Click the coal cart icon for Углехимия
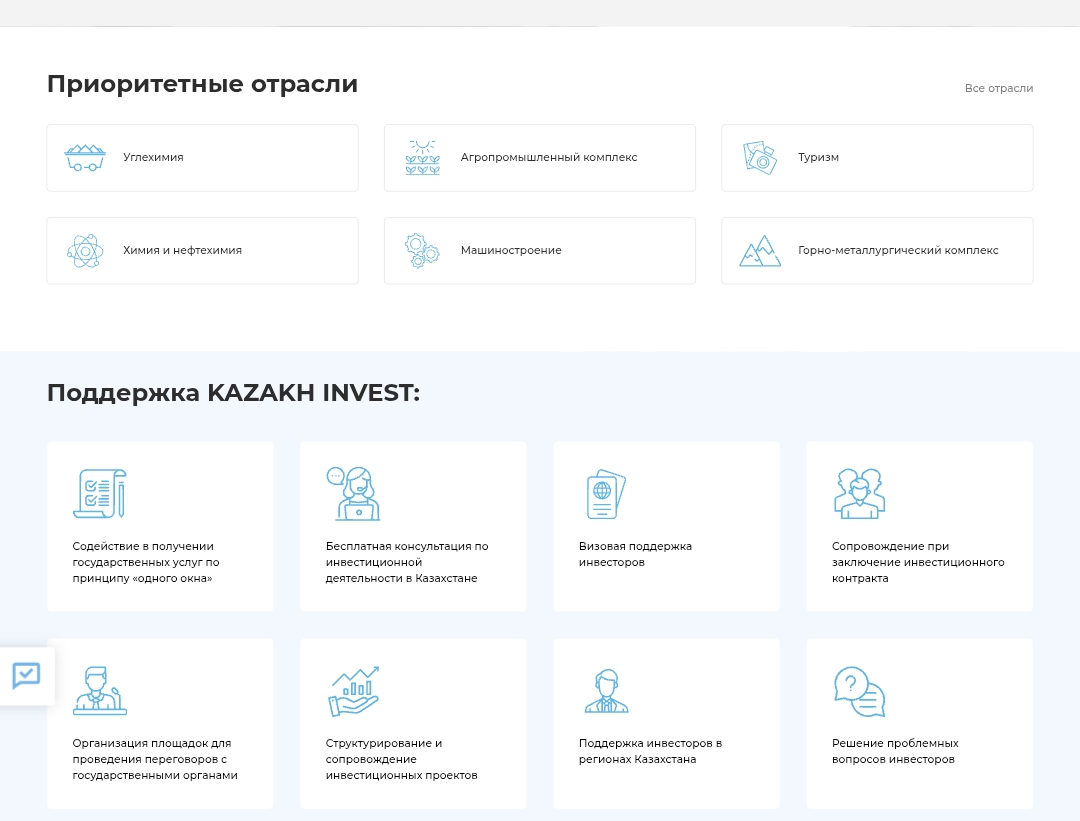Screen dimensions: 1080x821 [x=85, y=158]
